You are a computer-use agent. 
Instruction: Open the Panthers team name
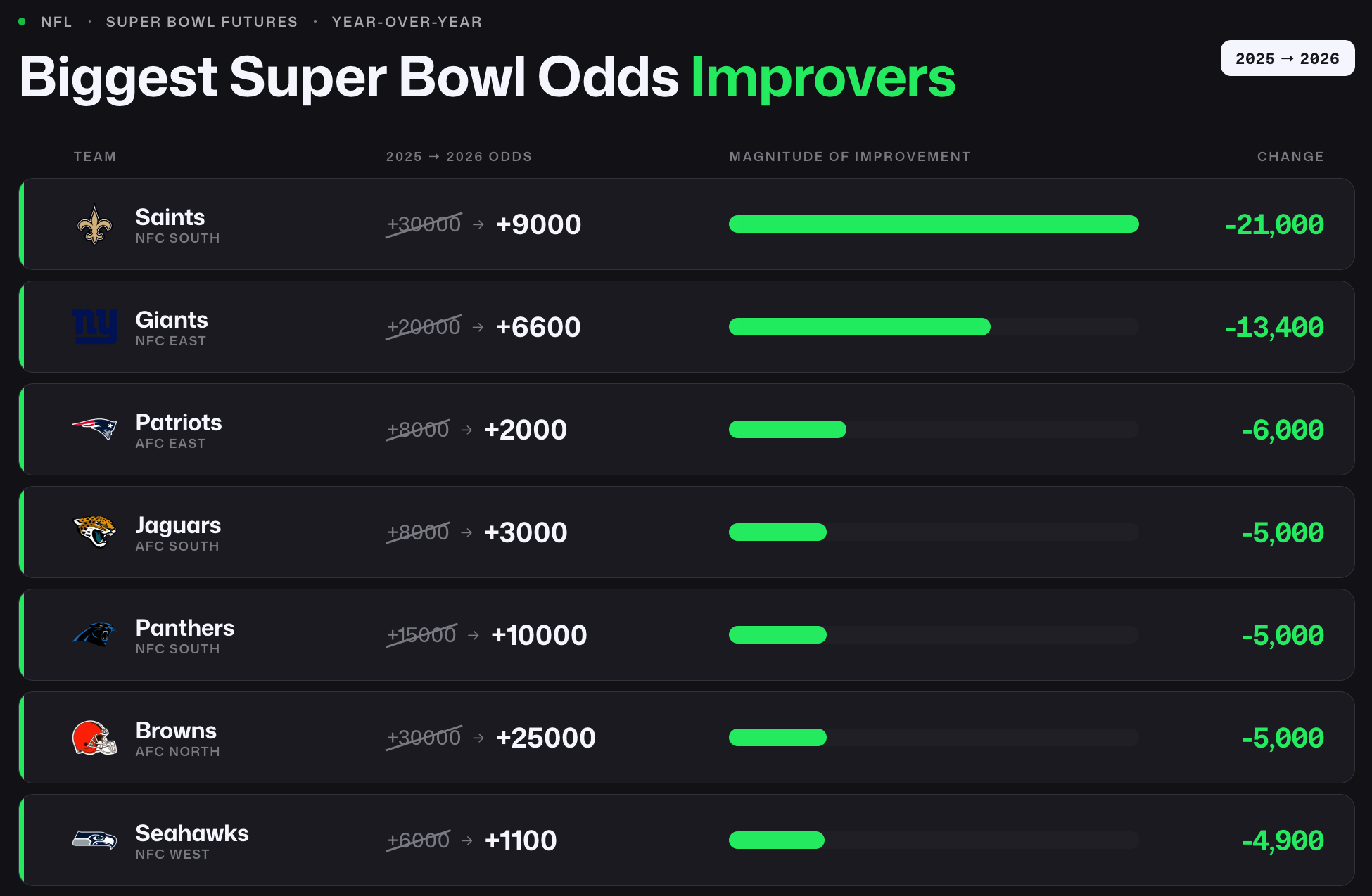coord(184,627)
